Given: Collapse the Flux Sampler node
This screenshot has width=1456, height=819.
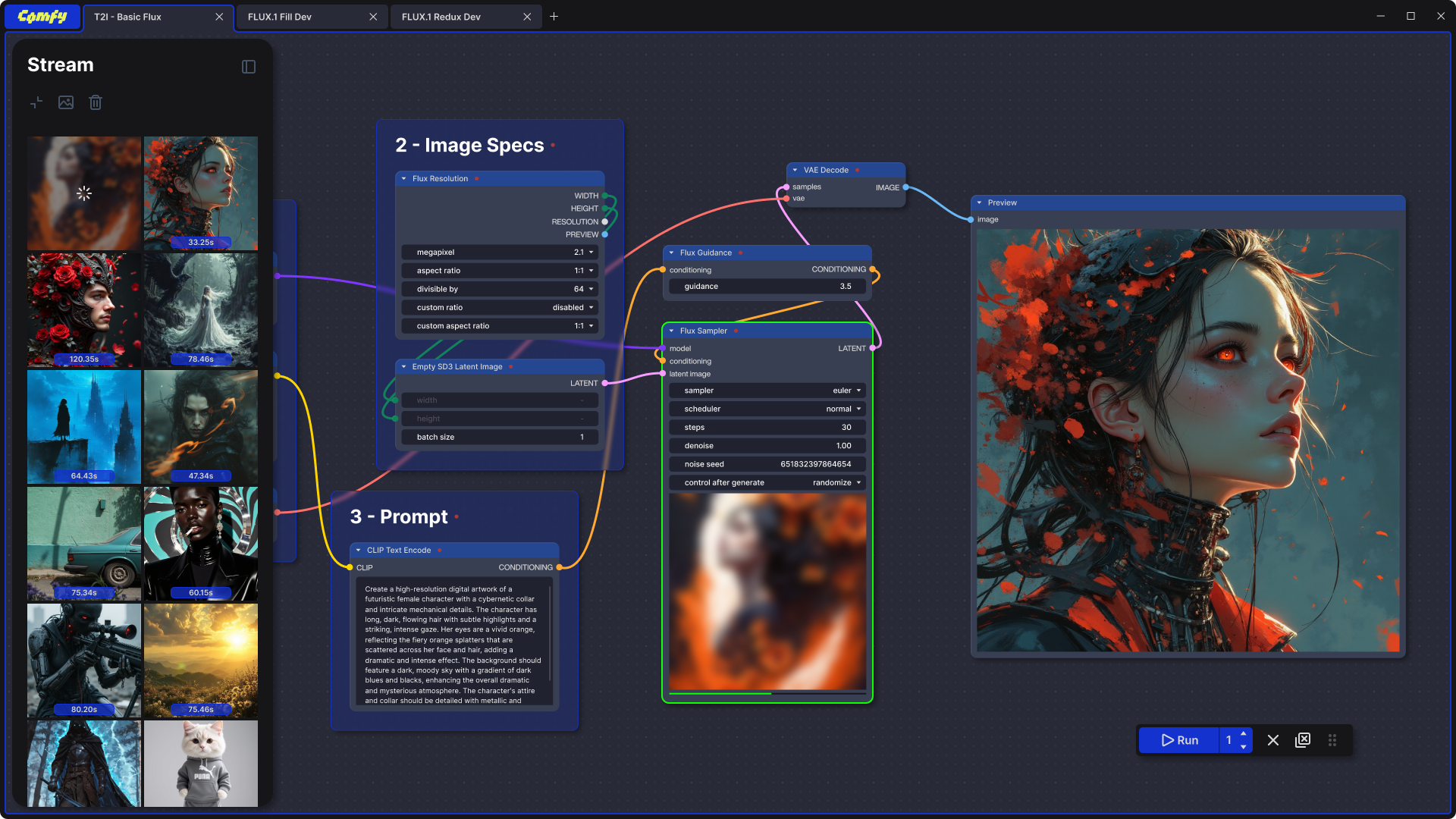Looking at the screenshot, I should 671,331.
